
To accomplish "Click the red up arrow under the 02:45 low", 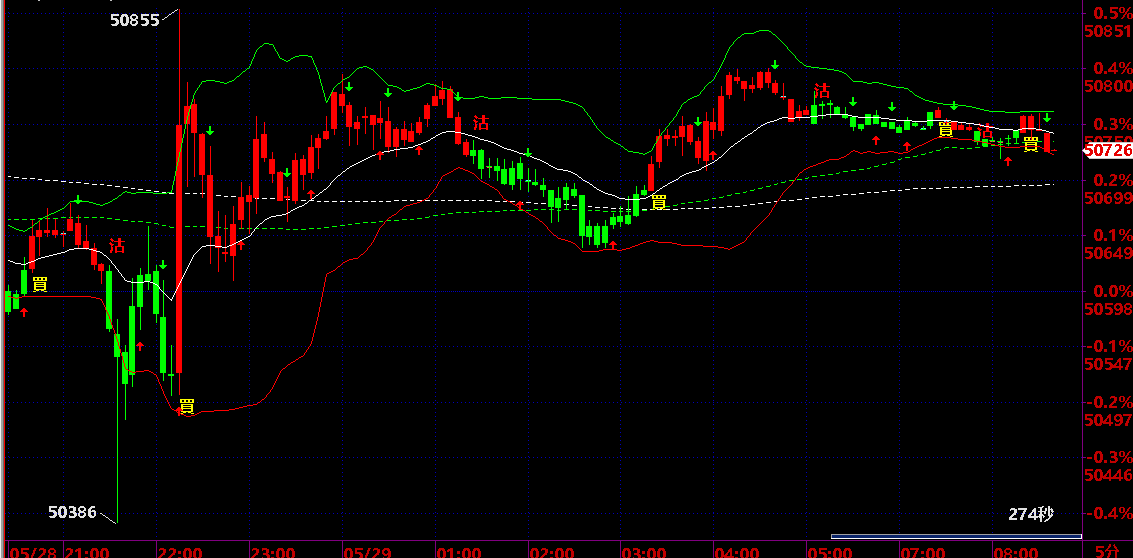I will pyautogui.click(x=613, y=246).
